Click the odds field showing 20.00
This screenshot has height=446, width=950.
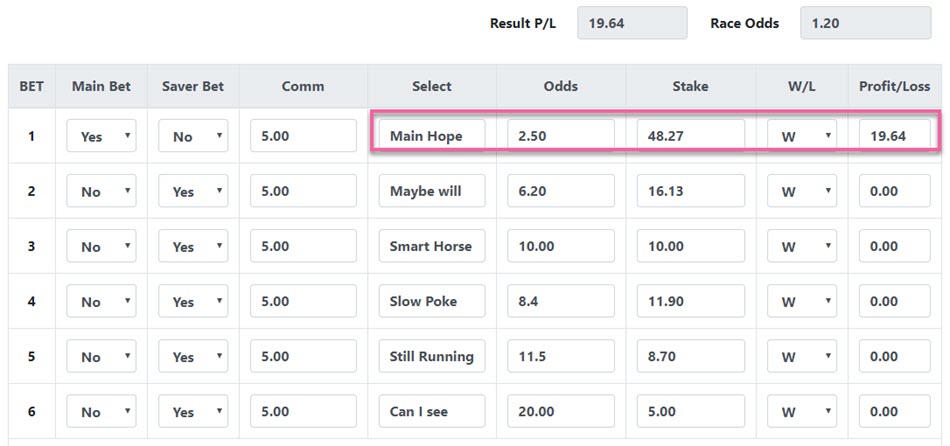point(561,411)
